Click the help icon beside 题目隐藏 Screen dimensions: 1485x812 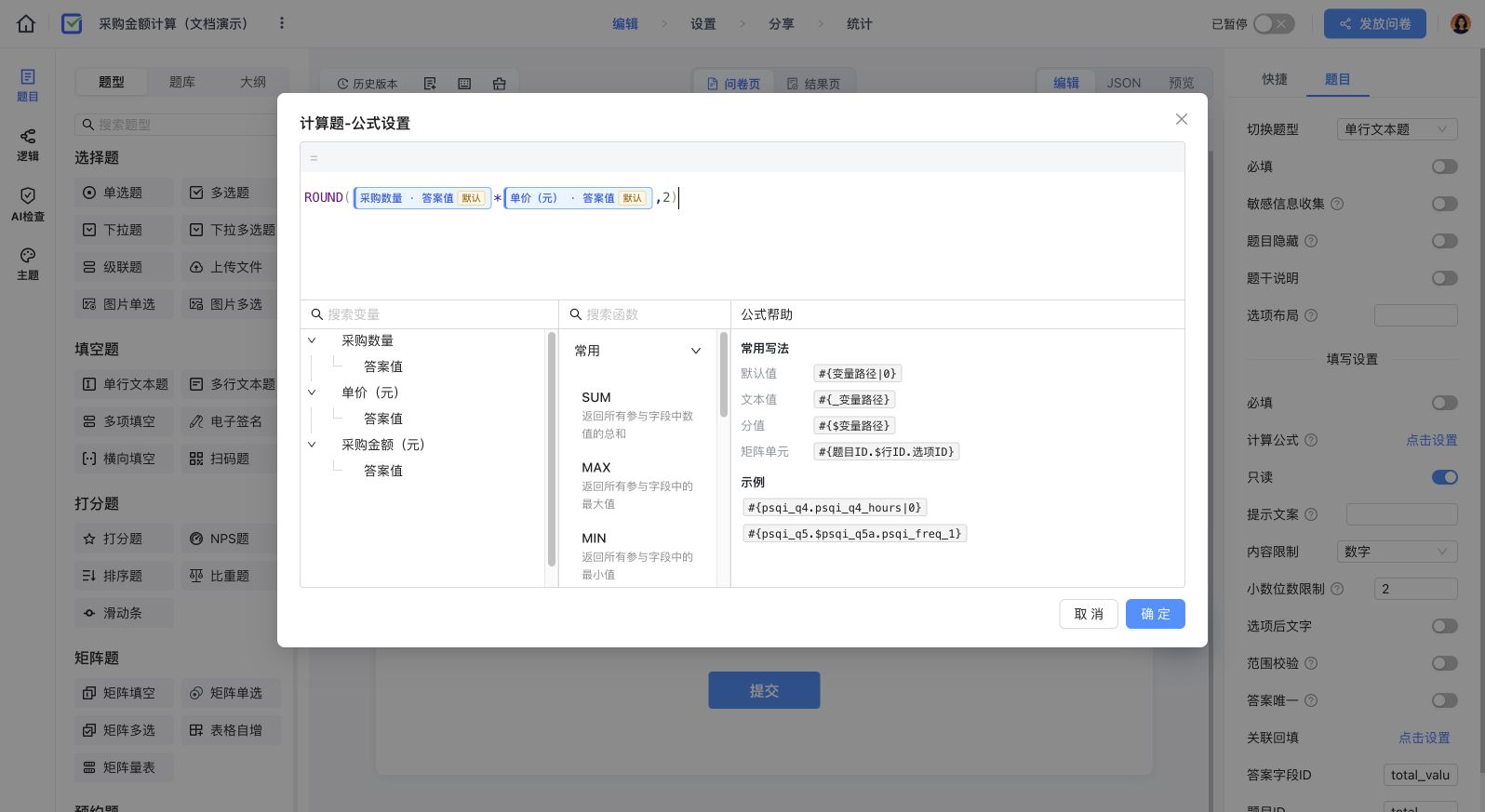coord(1311,241)
